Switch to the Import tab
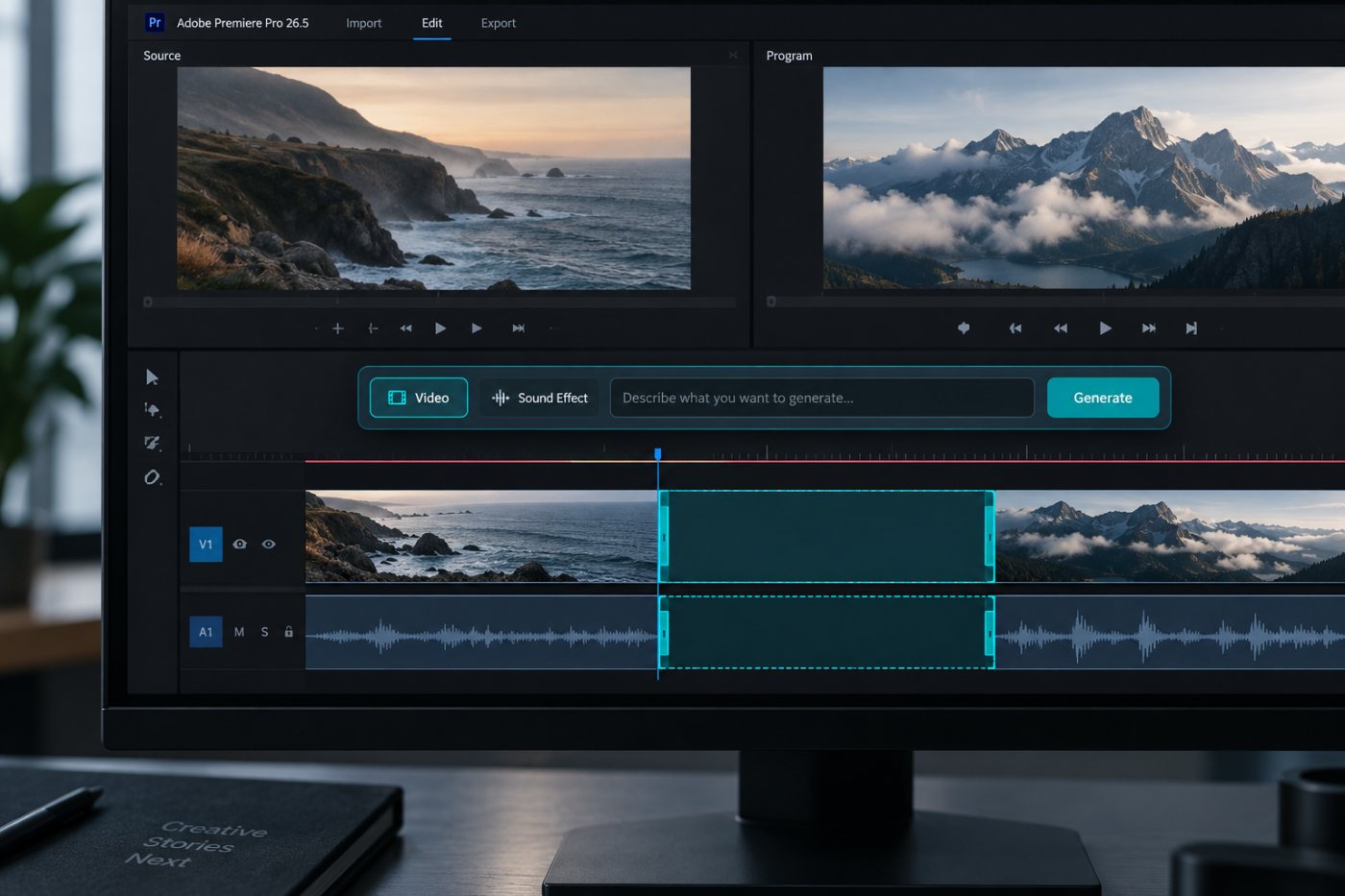1345x896 pixels. 363,23
